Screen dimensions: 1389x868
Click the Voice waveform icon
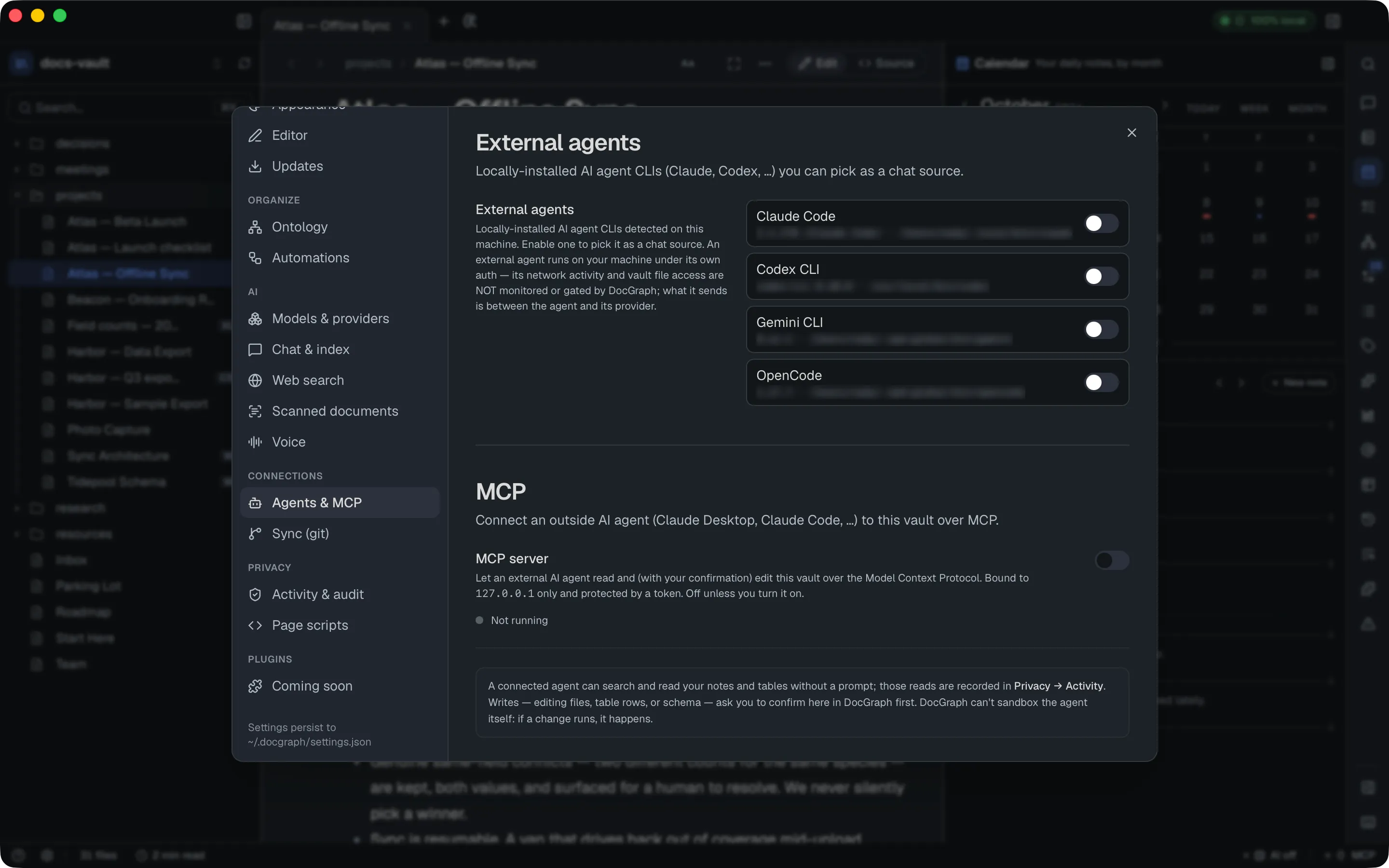coord(255,443)
